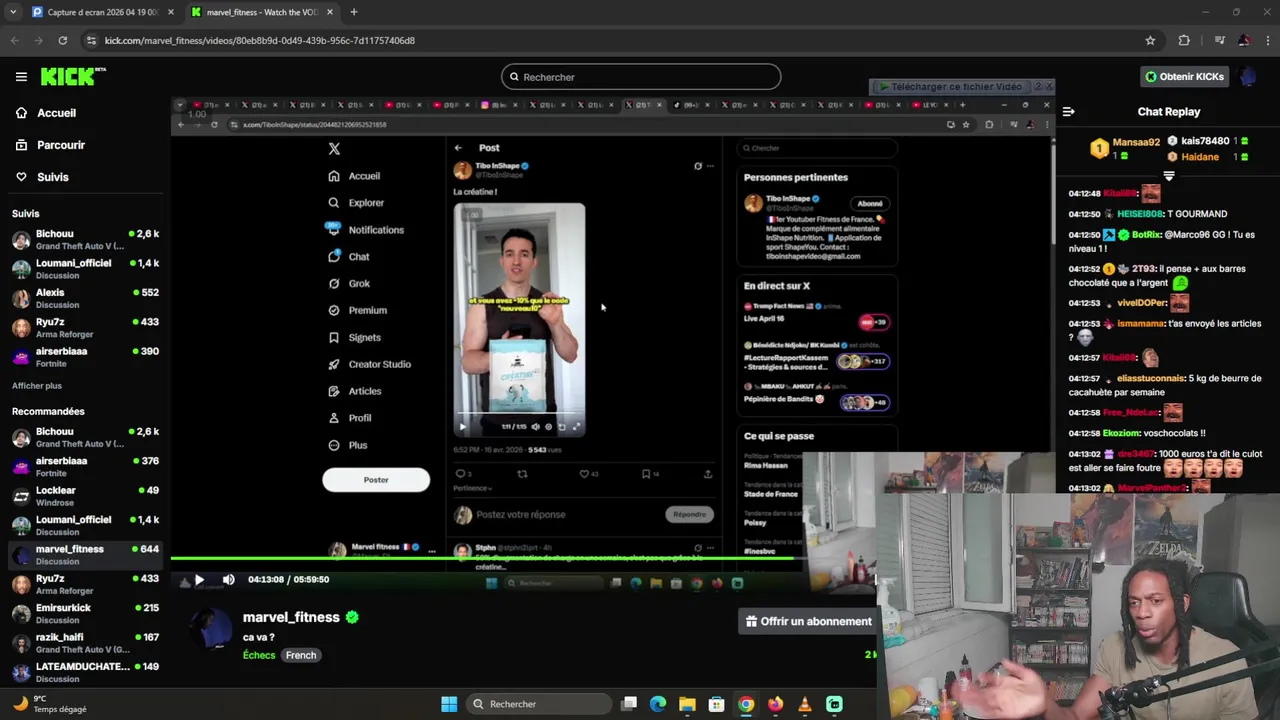Select the marvel_fitness Watch the VOD tab

(x=262, y=12)
